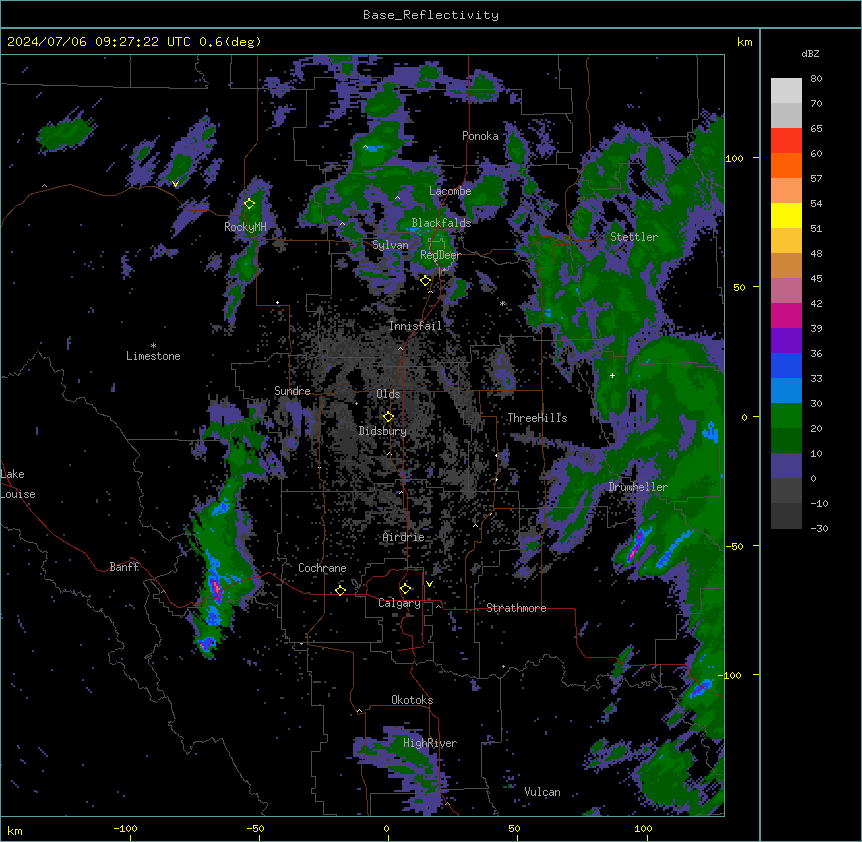This screenshot has width=862, height=842.
Task: Click the bright green 30 dBZ legend swatch
Action: pos(786,416)
